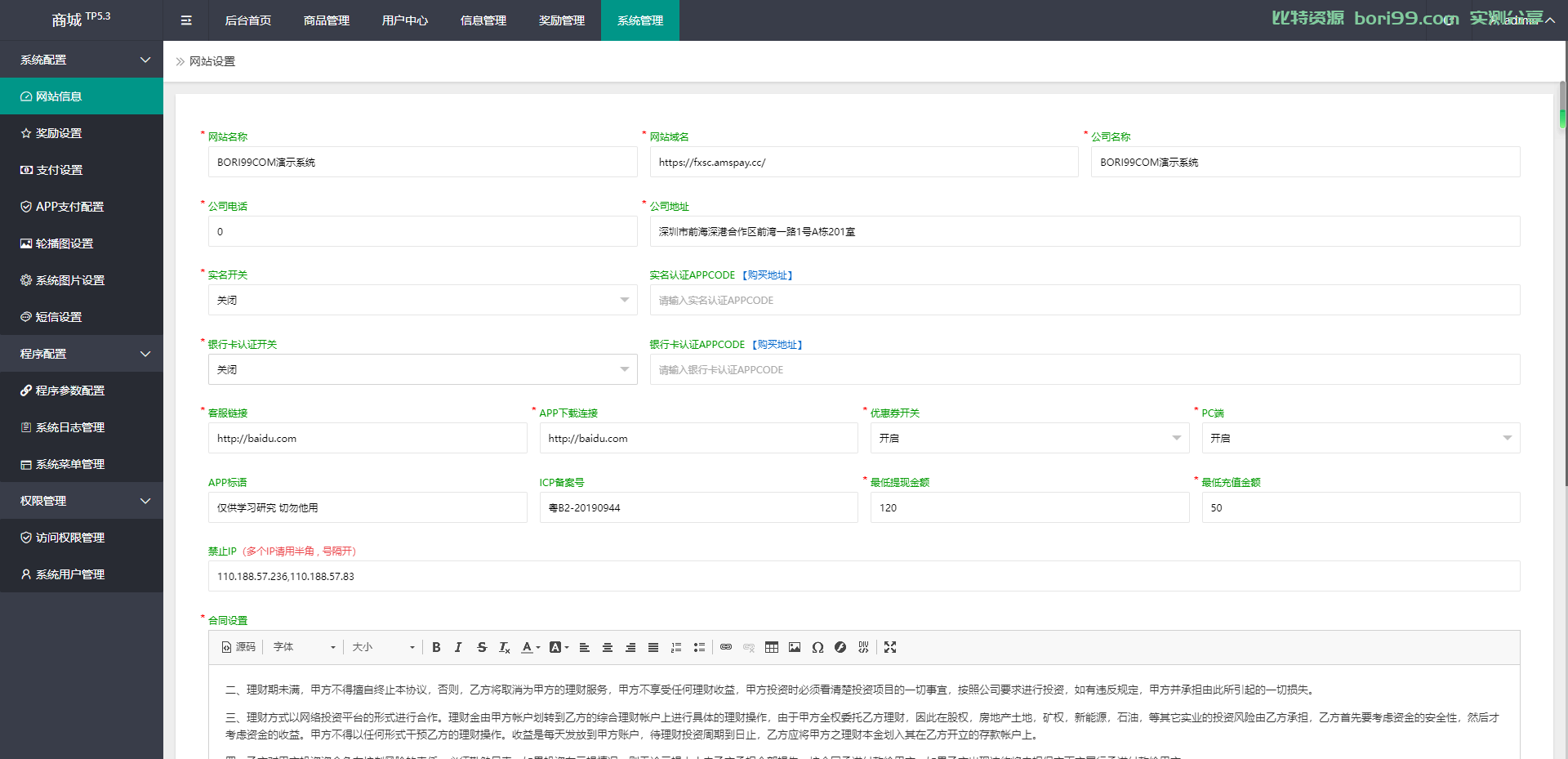Click the 商城 TP5.3 logo
Image resolution: width=1568 pixels, height=759 pixels.
point(81,20)
